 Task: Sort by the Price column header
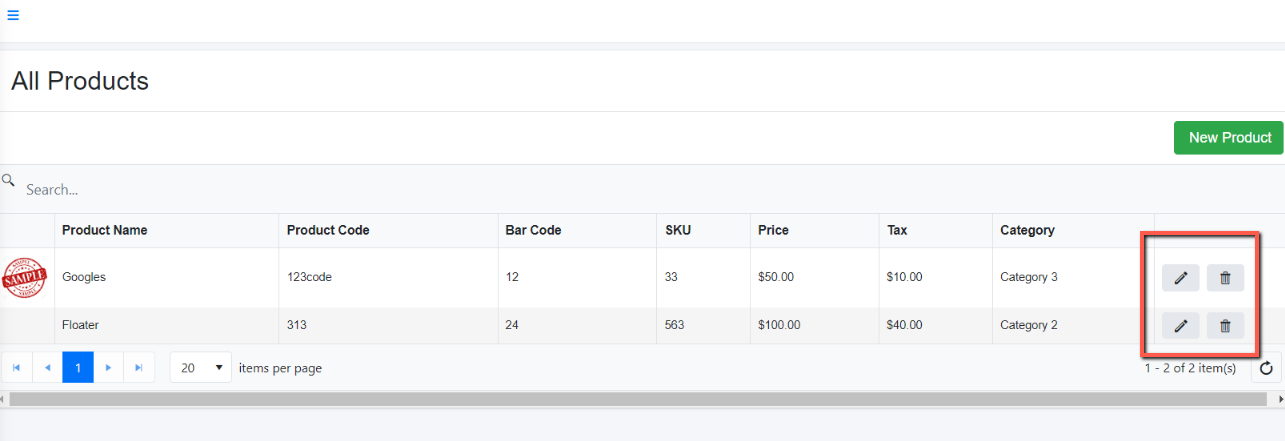pos(773,230)
